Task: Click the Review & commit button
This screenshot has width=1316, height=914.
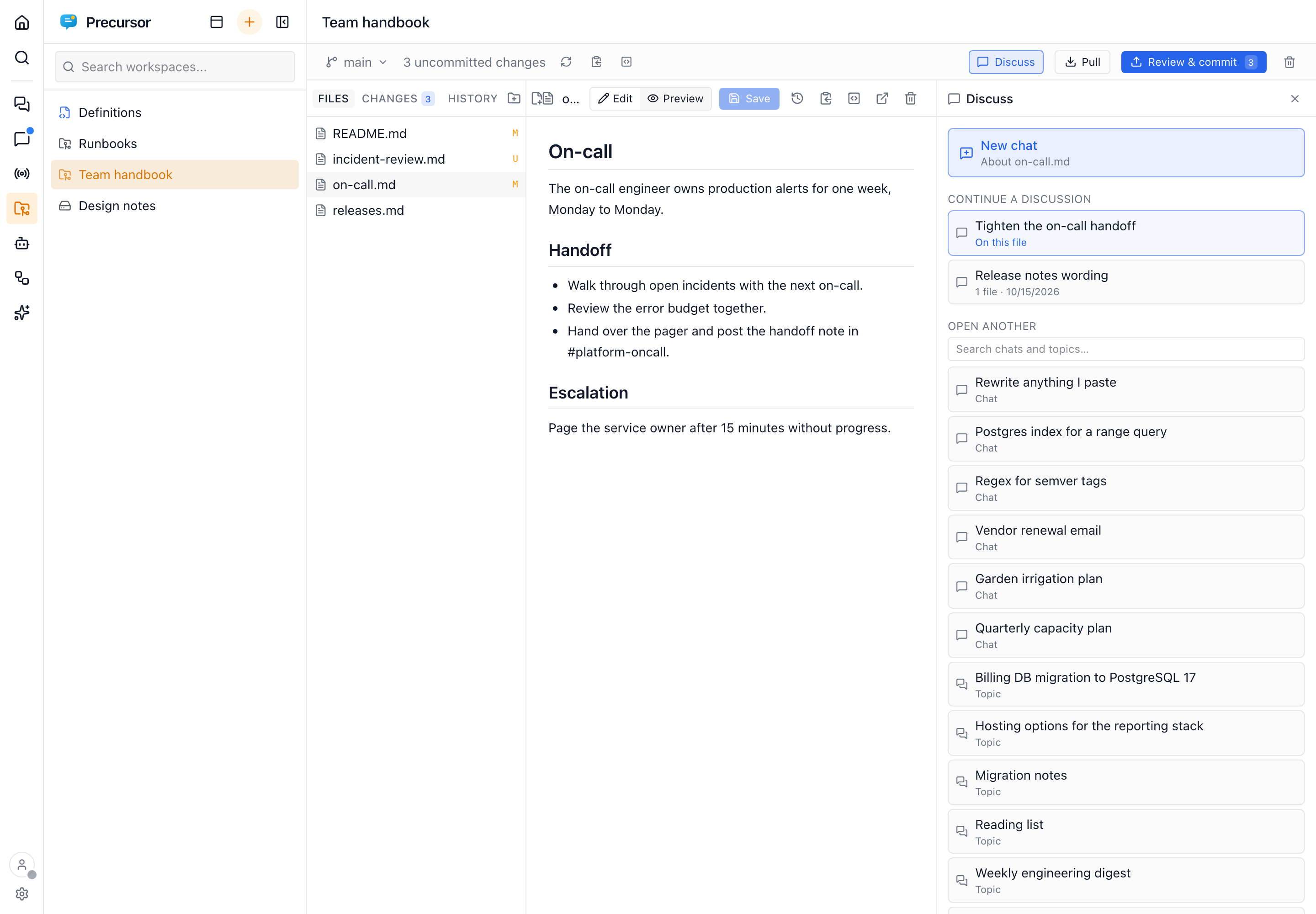Action: click(x=1194, y=62)
